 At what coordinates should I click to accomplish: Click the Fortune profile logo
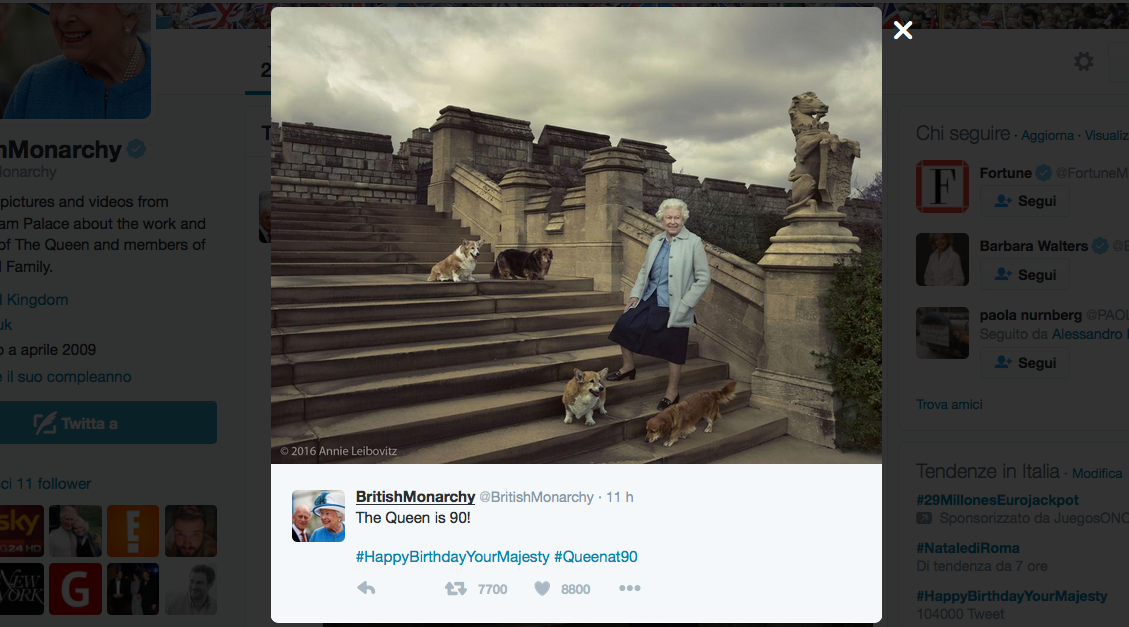pos(942,186)
